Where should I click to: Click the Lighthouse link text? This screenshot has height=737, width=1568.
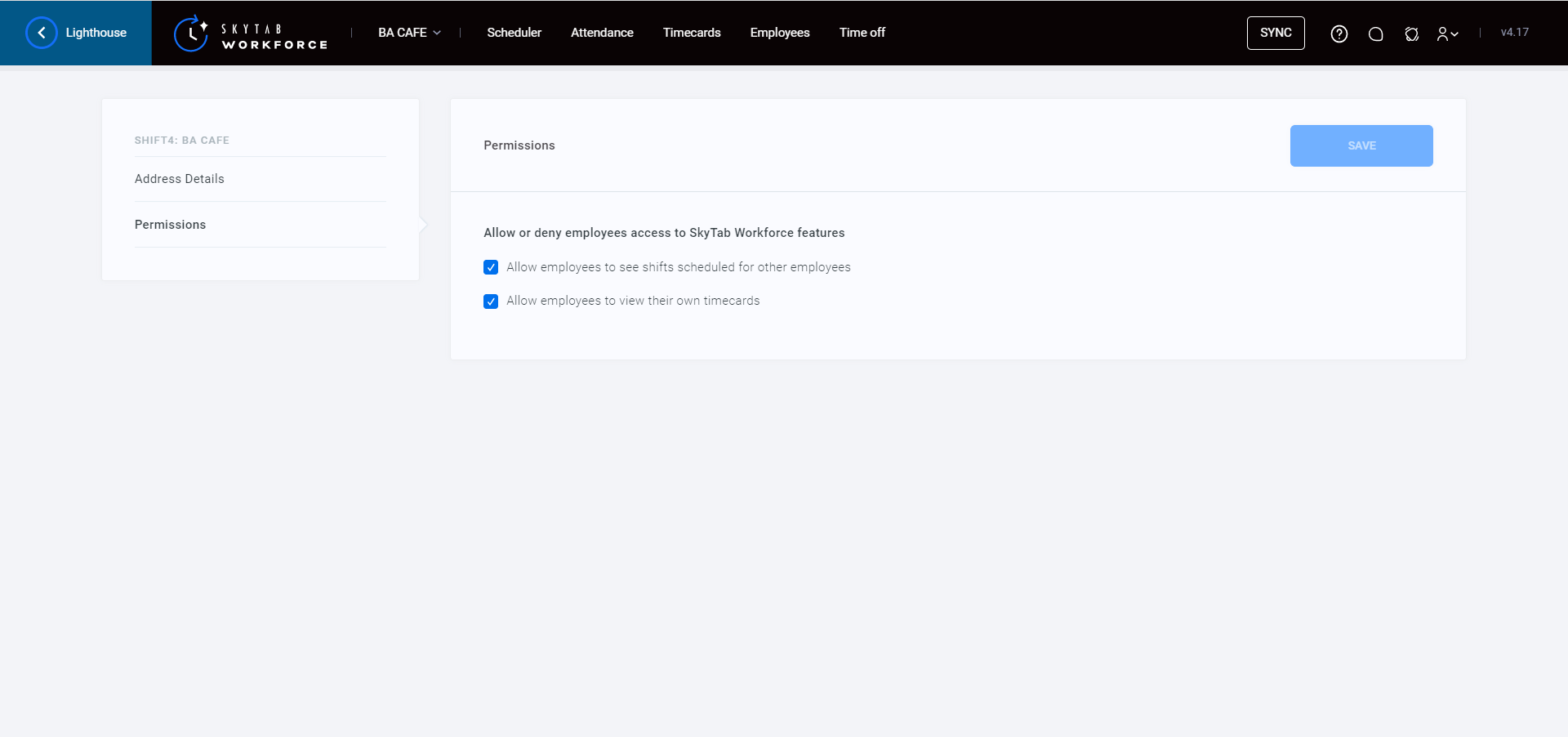pyautogui.click(x=96, y=33)
